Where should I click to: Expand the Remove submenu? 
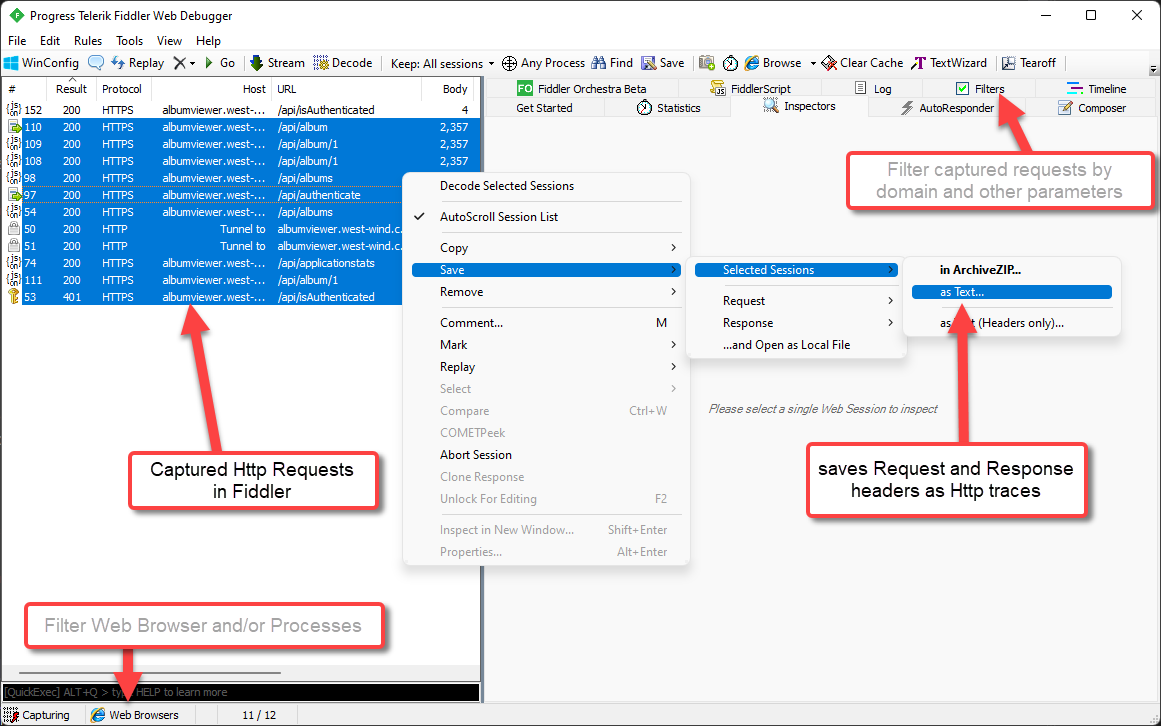point(546,292)
